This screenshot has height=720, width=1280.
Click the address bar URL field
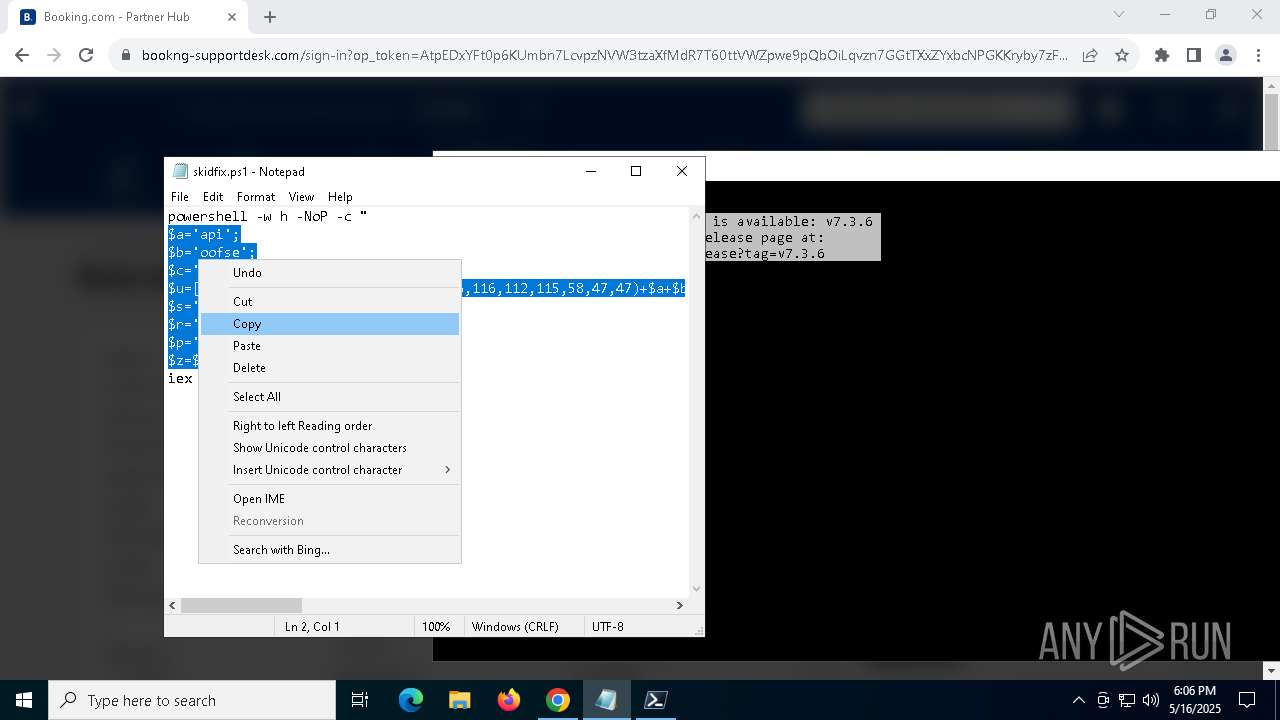pos(605,56)
